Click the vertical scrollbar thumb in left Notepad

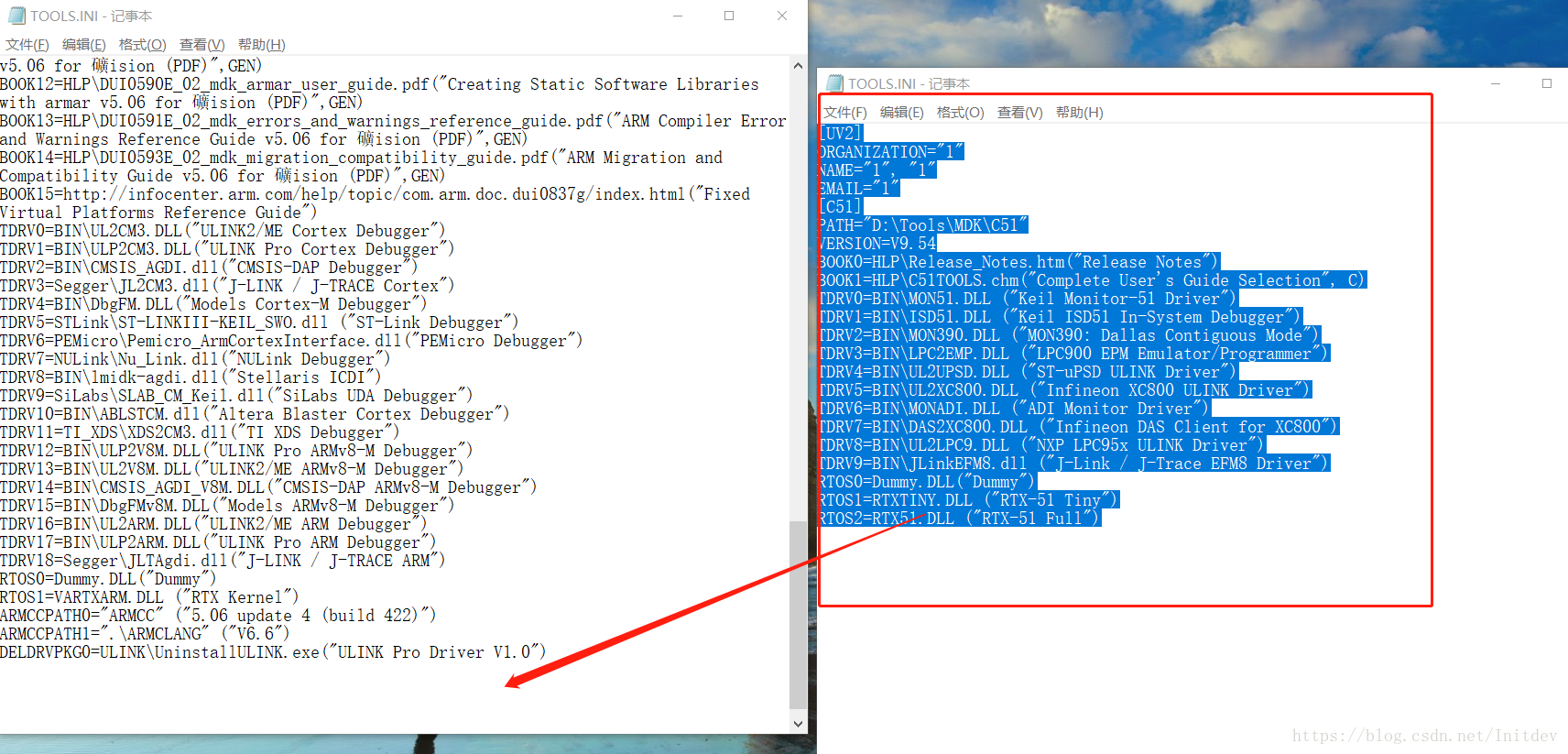798,615
